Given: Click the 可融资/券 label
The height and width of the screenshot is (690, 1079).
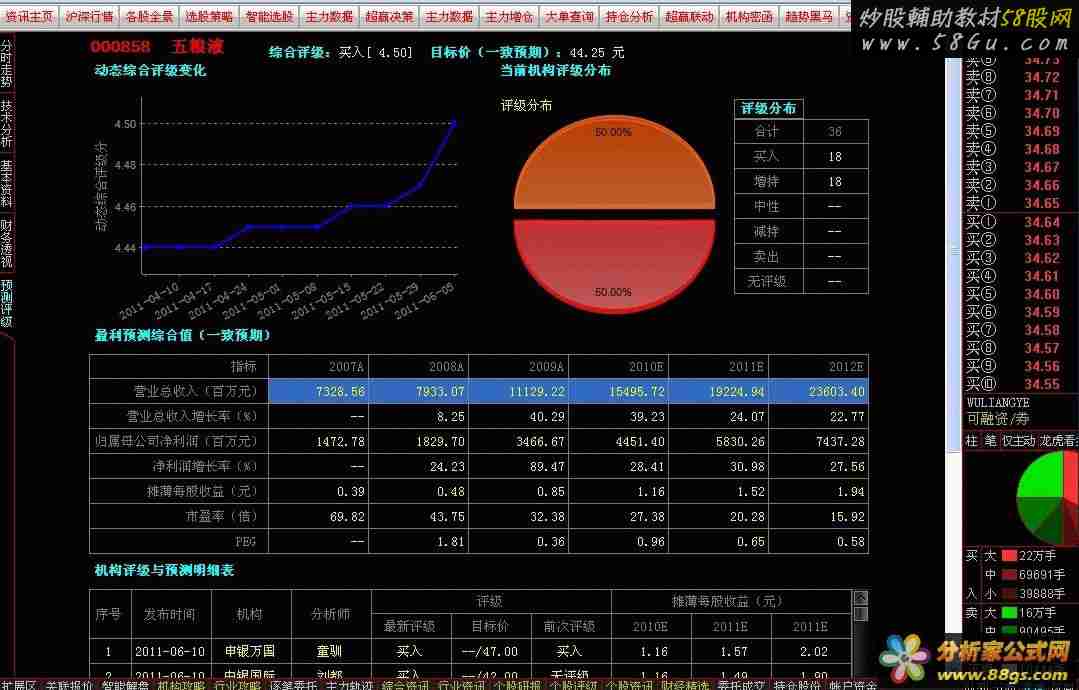Looking at the screenshot, I should coord(998,419).
